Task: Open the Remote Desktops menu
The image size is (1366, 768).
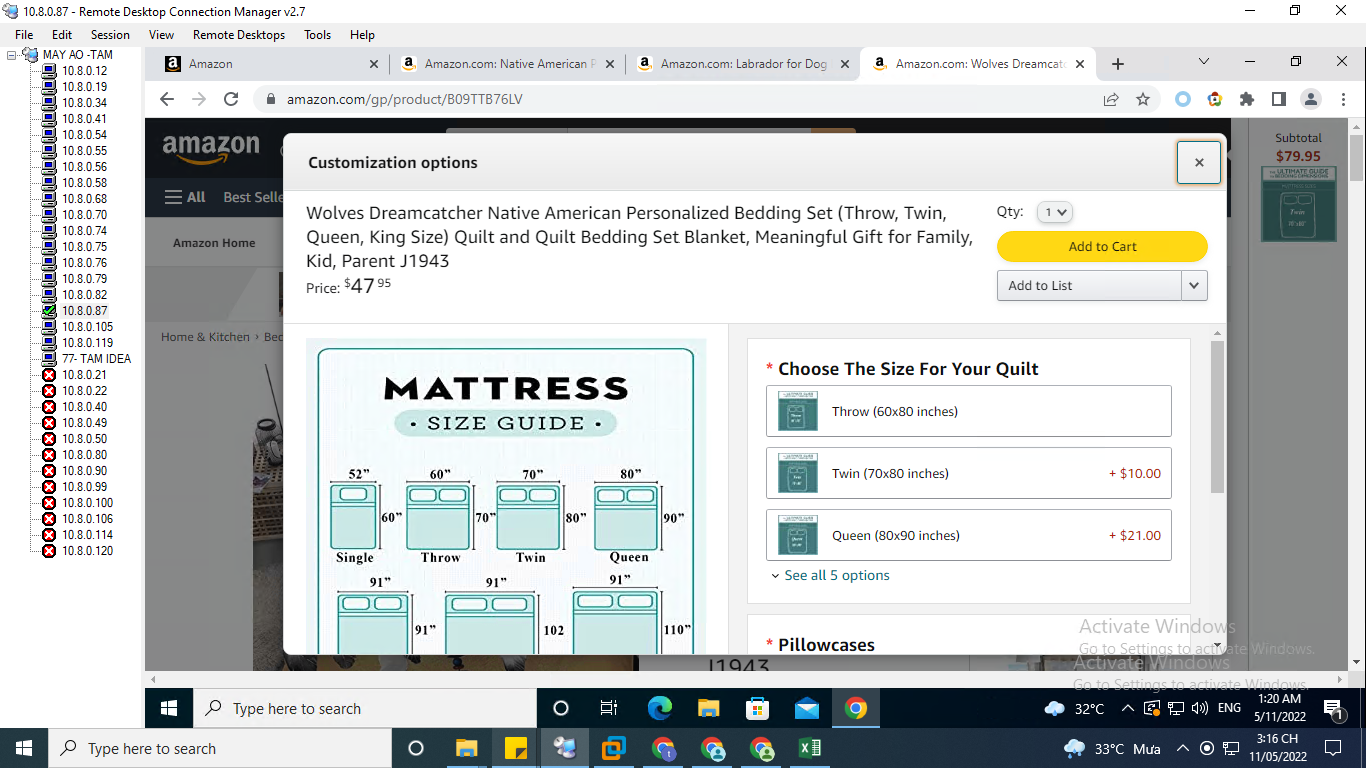Action: point(239,34)
